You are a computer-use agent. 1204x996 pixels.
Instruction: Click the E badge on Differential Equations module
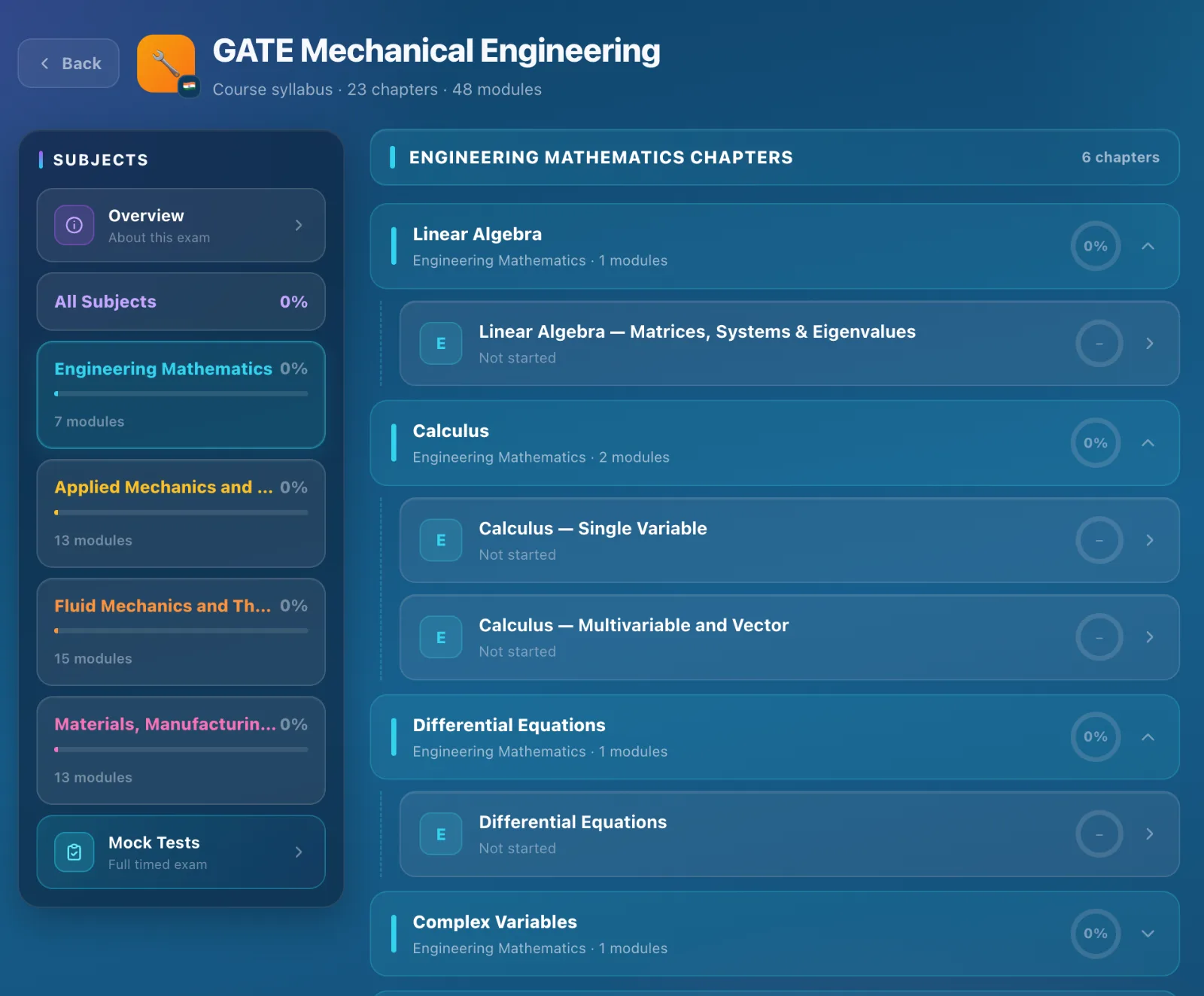(441, 834)
